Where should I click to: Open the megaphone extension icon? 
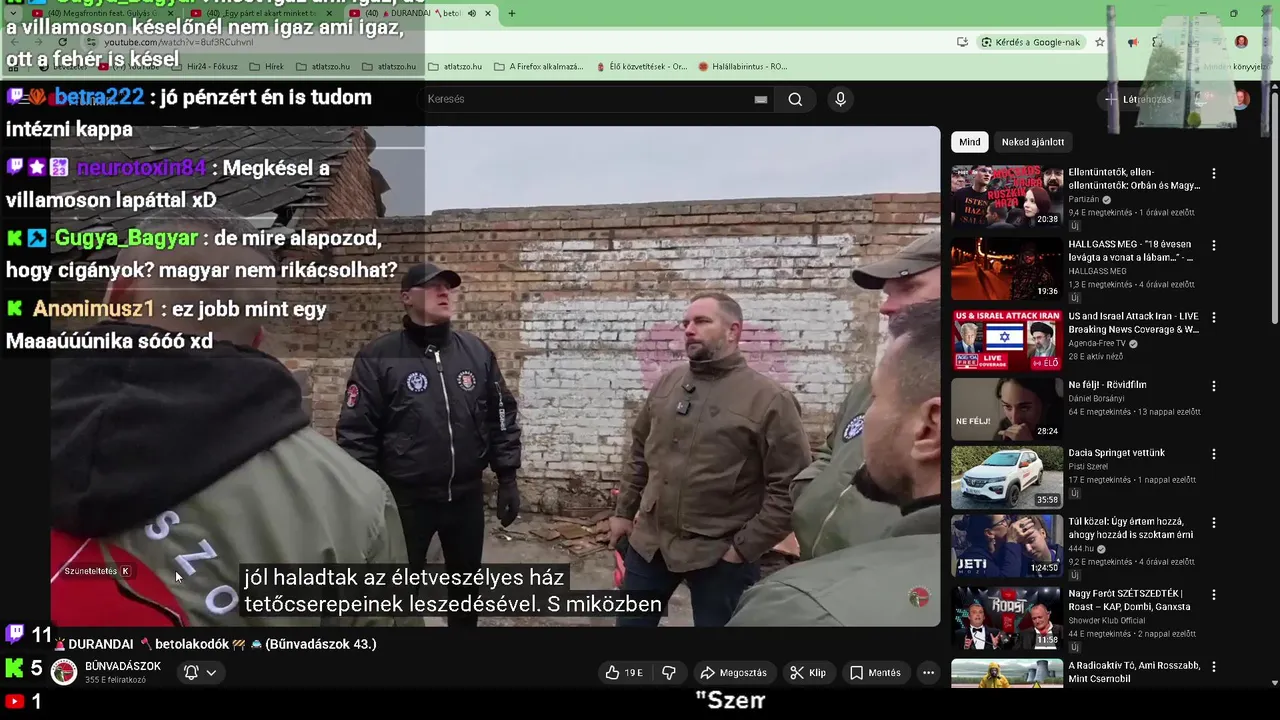[1132, 42]
